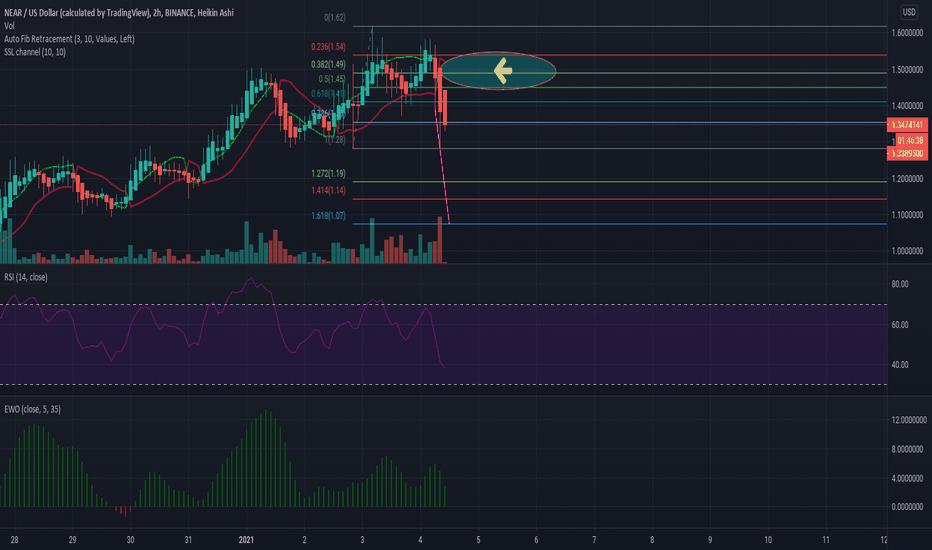Click the 1.618(1.07) Fibonacci extension label
932x550 pixels.
tap(328, 215)
